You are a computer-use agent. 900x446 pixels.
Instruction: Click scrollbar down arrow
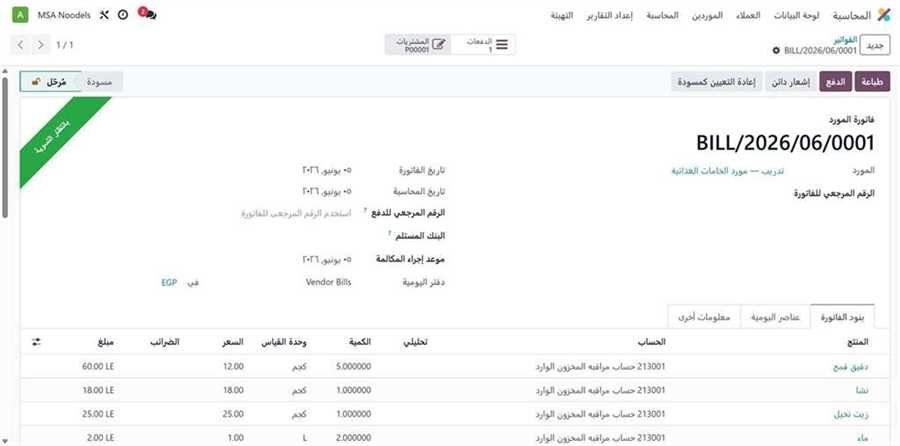pos(5,440)
